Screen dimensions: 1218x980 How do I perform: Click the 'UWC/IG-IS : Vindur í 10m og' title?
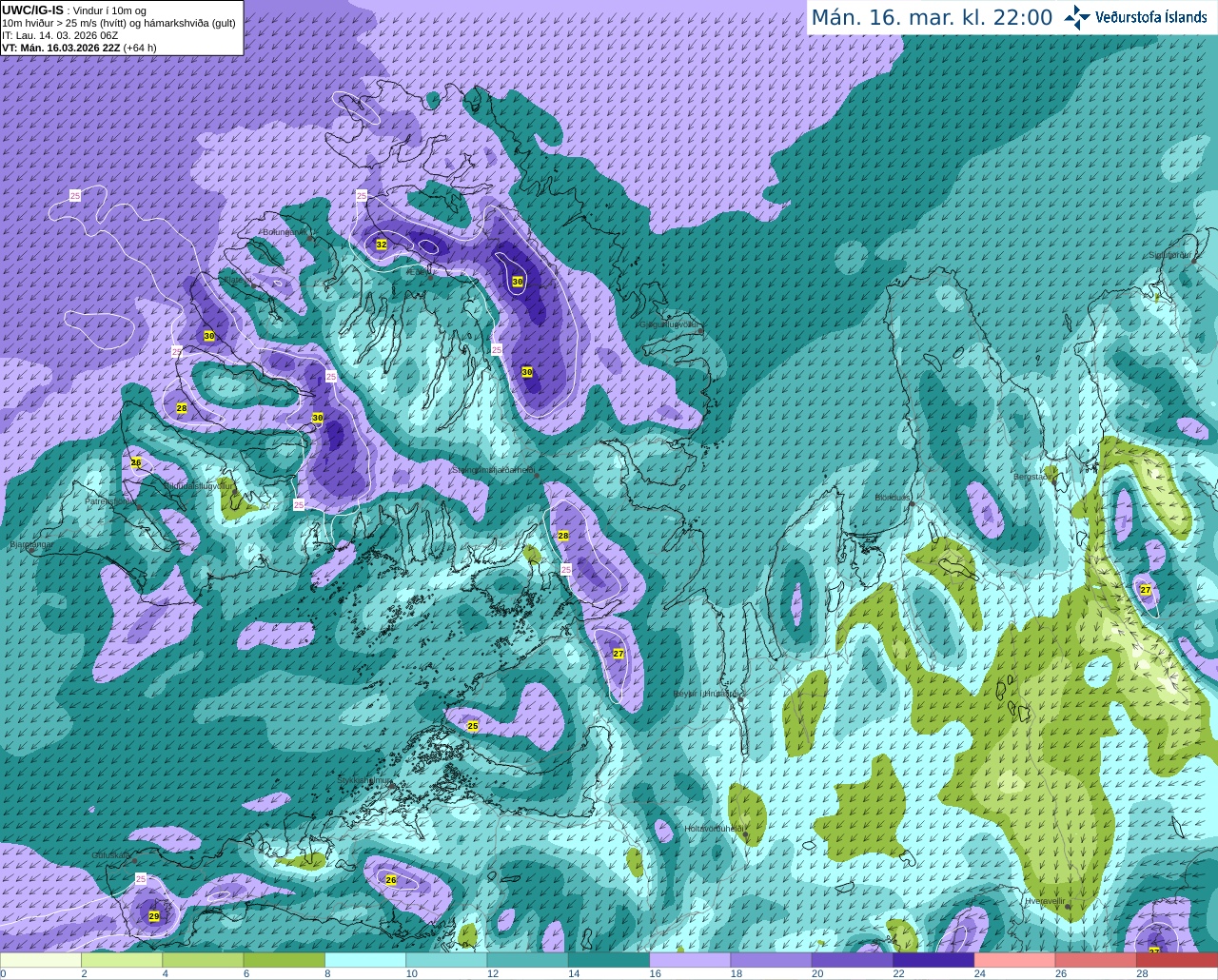point(74,10)
